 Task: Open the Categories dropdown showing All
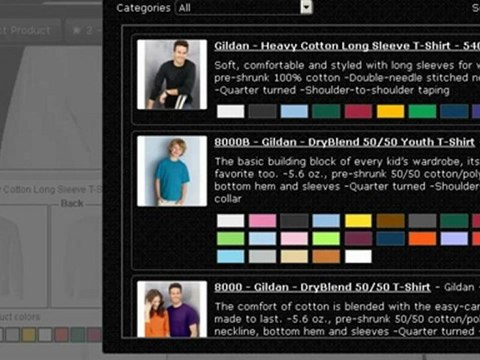[x=243, y=7]
